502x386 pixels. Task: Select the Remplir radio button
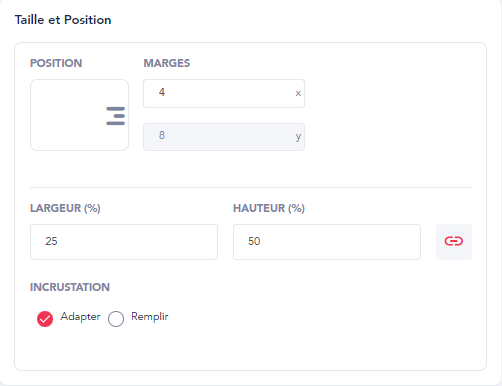tap(116, 319)
